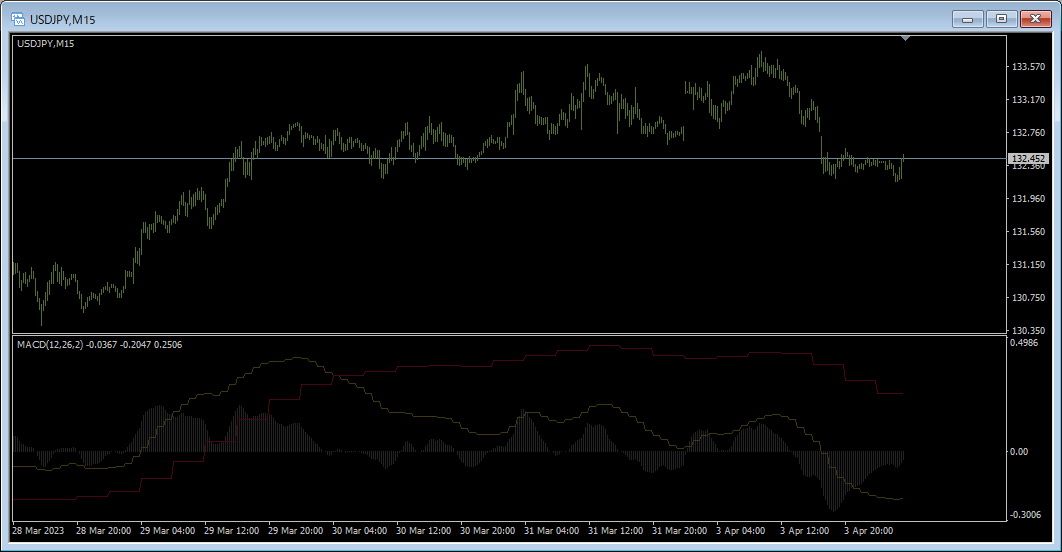Click the 3 Apr 12:00 time label
Screen dimensions: 1062x552
(x=804, y=531)
